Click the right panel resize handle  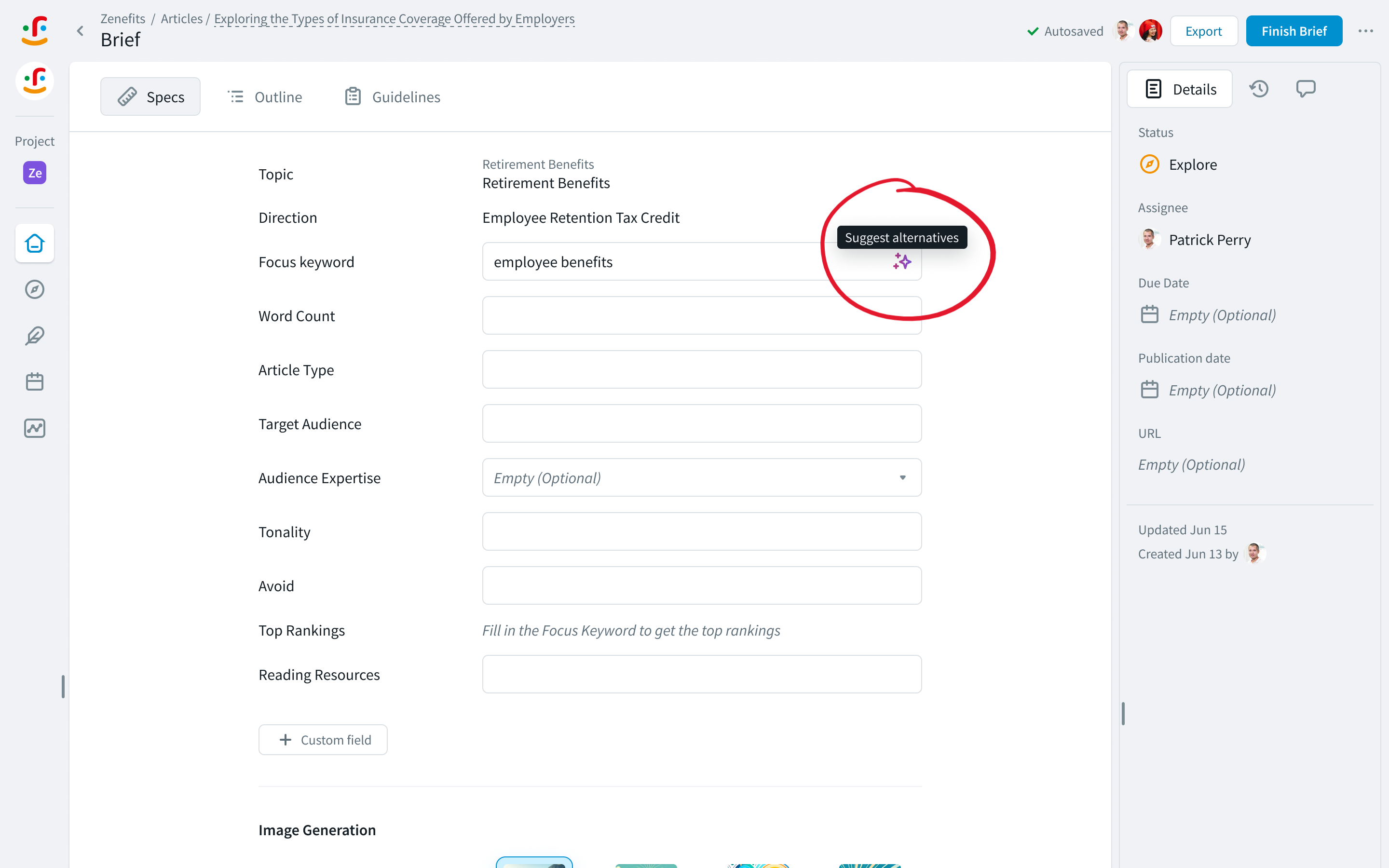click(1123, 713)
